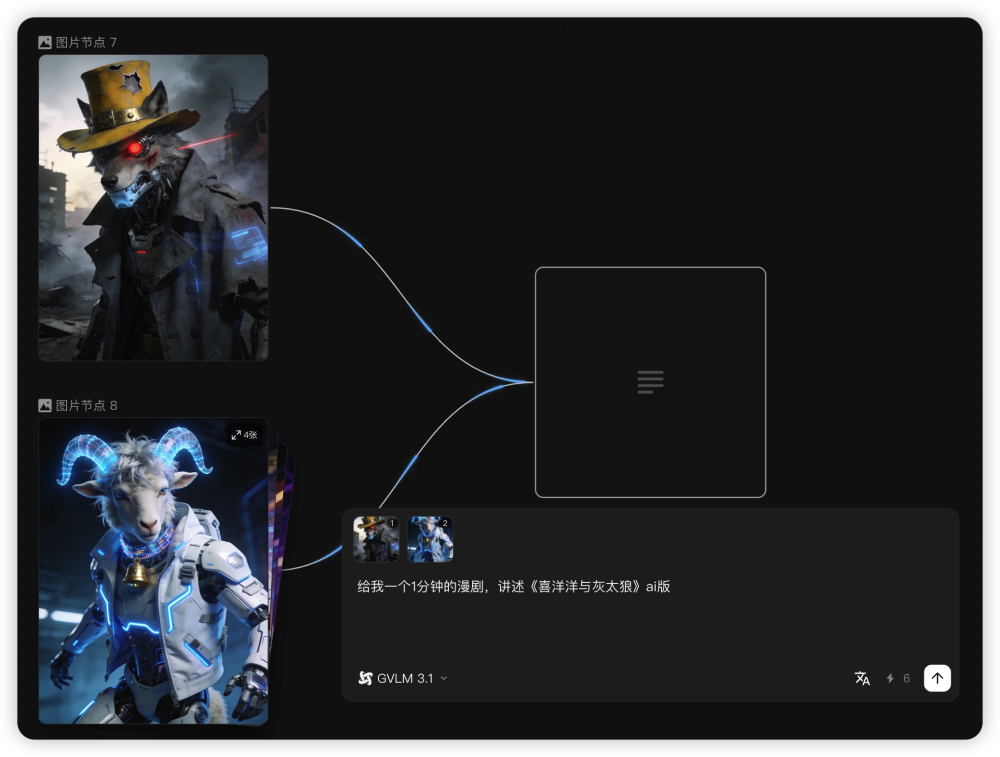Screen dimensions: 1000x757
Task: Click the cyber wolf image in node 7
Action: [153, 207]
